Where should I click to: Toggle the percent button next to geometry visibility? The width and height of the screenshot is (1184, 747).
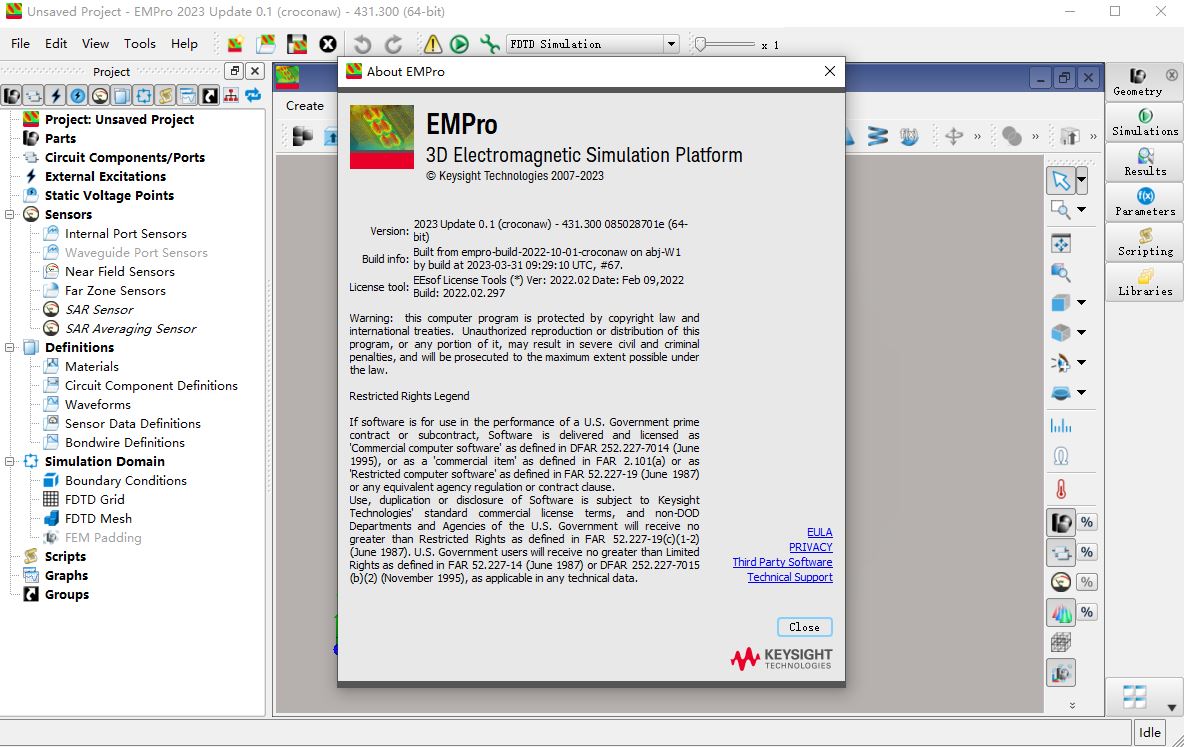coord(1087,521)
